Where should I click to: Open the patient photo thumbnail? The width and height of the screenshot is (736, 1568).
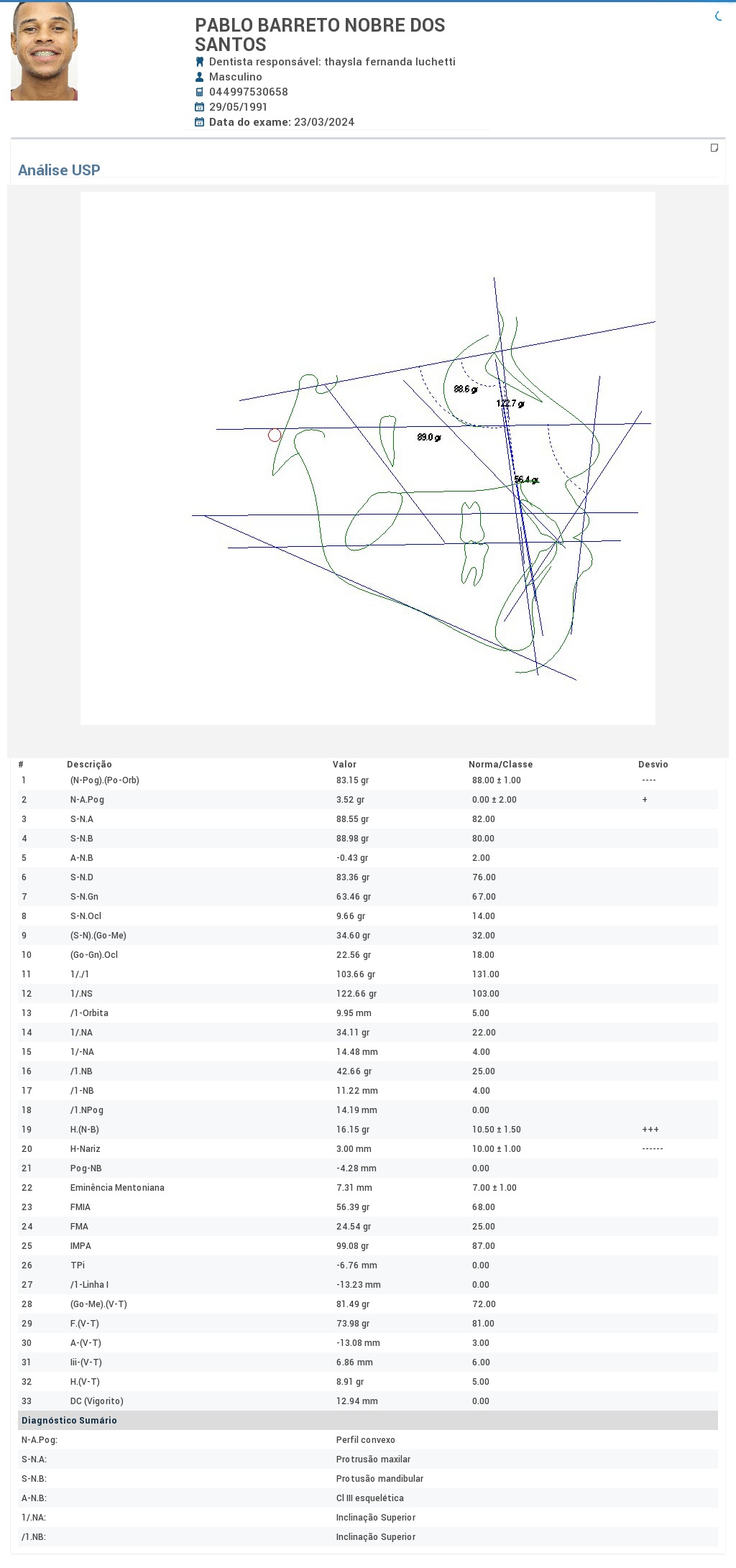tap(44, 51)
